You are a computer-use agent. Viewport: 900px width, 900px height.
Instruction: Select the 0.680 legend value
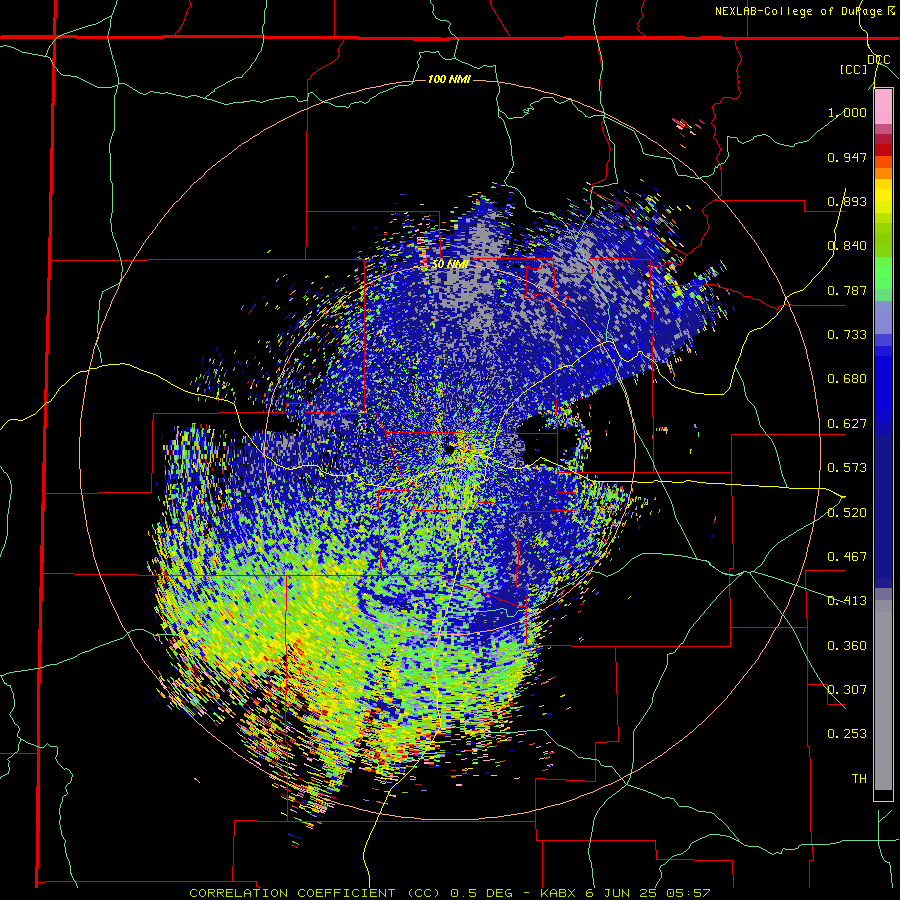pos(847,379)
